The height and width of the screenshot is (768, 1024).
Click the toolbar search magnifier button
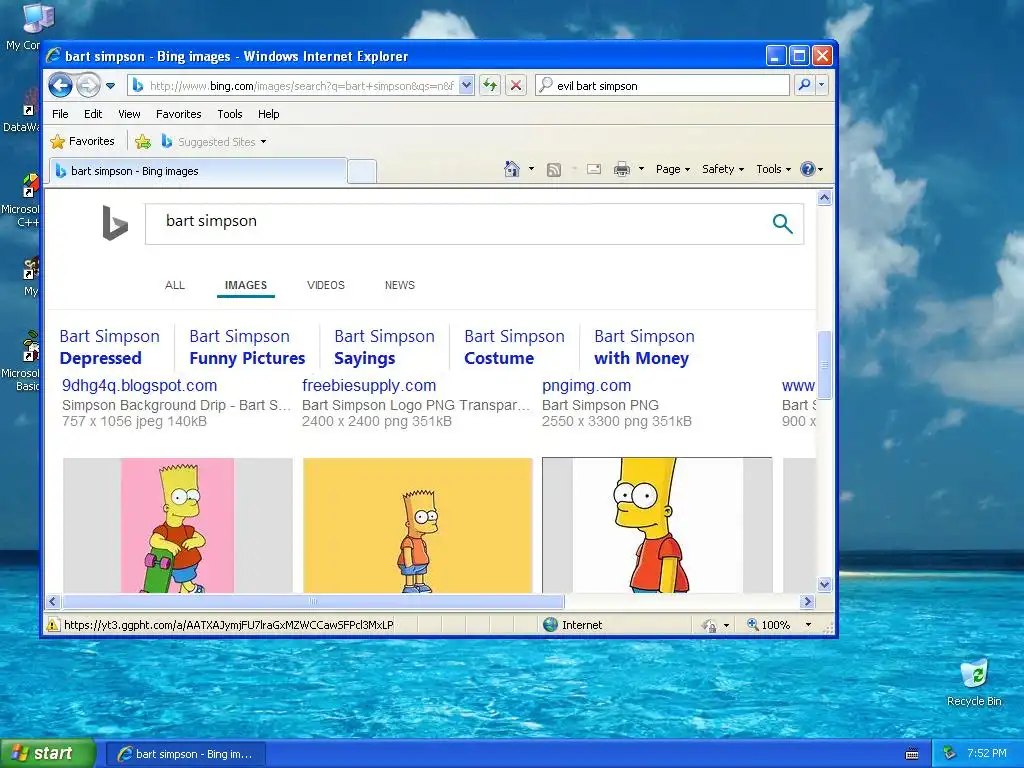click(805, 85)
